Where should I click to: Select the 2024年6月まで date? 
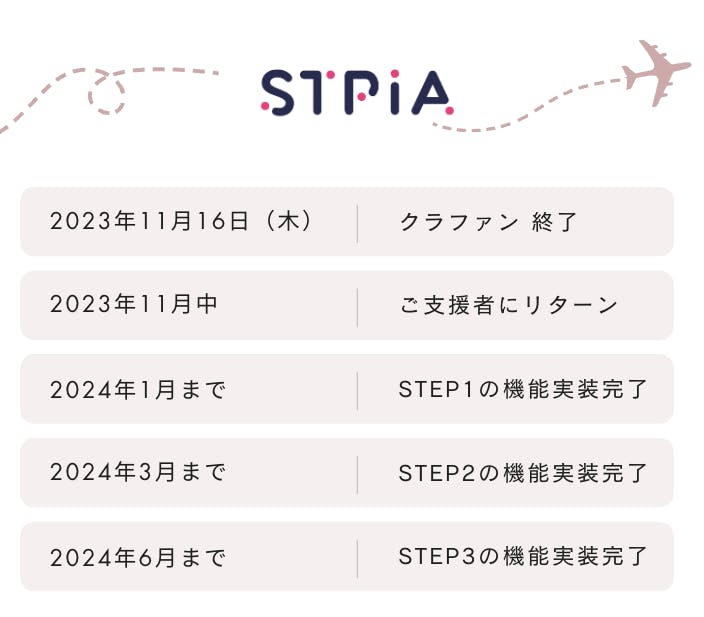[138, 556]
